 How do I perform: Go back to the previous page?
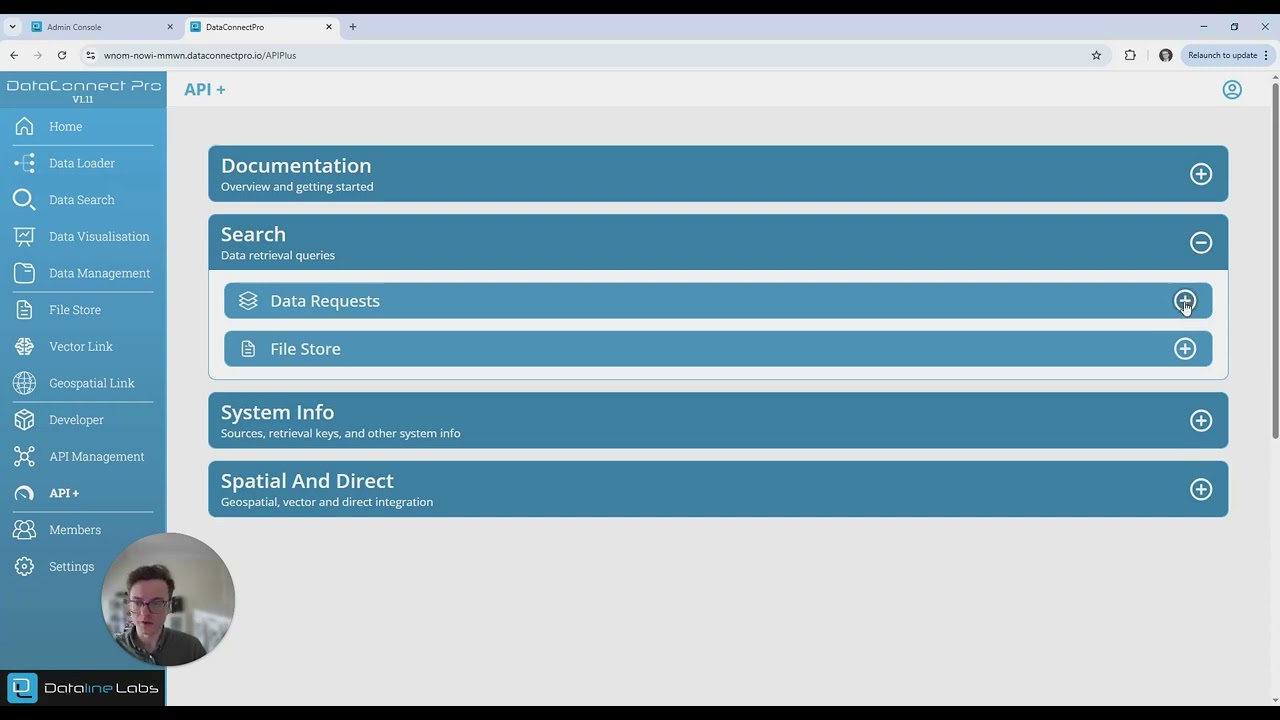(x=14, y=55)
